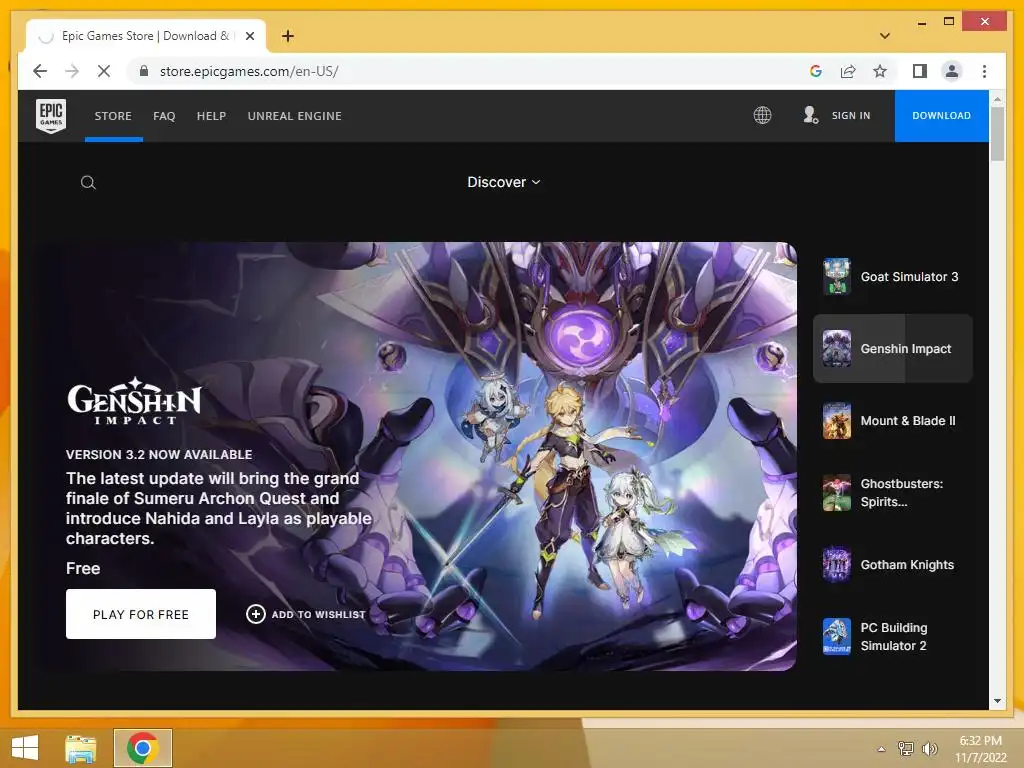Screen dimensions: 1024x768
Task: Click the blue DOWNLOAD button
Action: click(941, 116)
